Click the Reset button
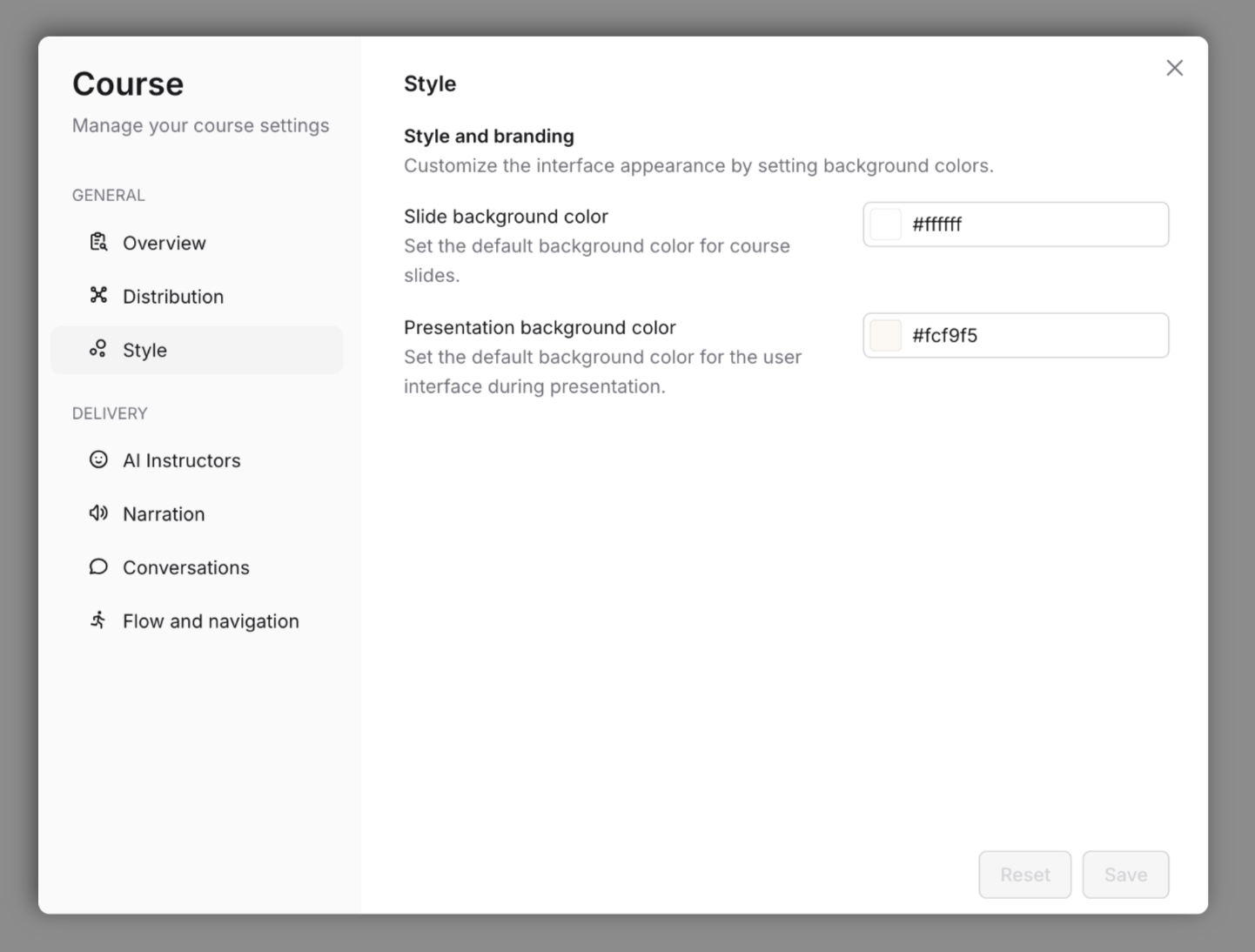 click(x=1024, y=875)
